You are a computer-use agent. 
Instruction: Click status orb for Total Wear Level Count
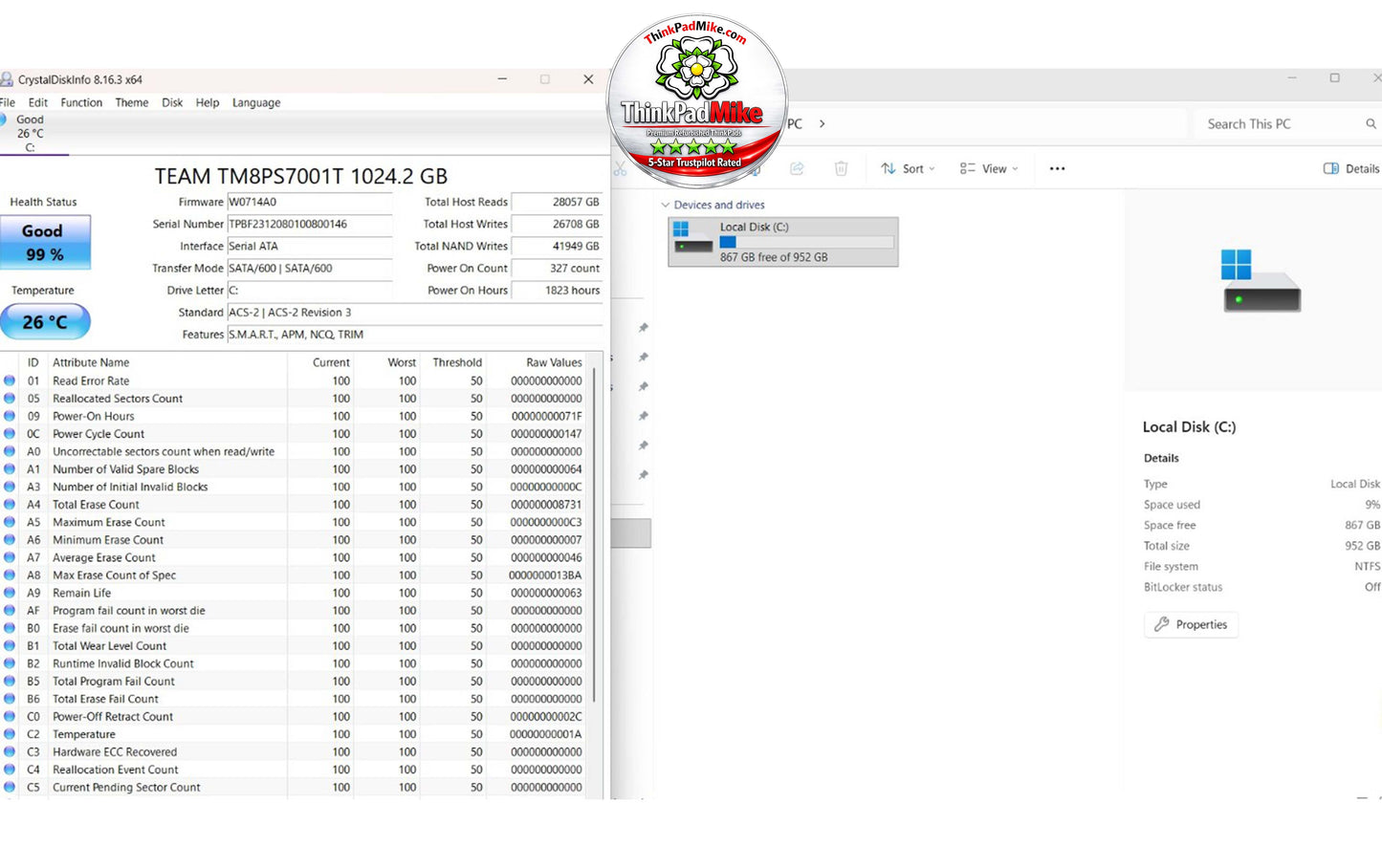click(x=10, y=646)
